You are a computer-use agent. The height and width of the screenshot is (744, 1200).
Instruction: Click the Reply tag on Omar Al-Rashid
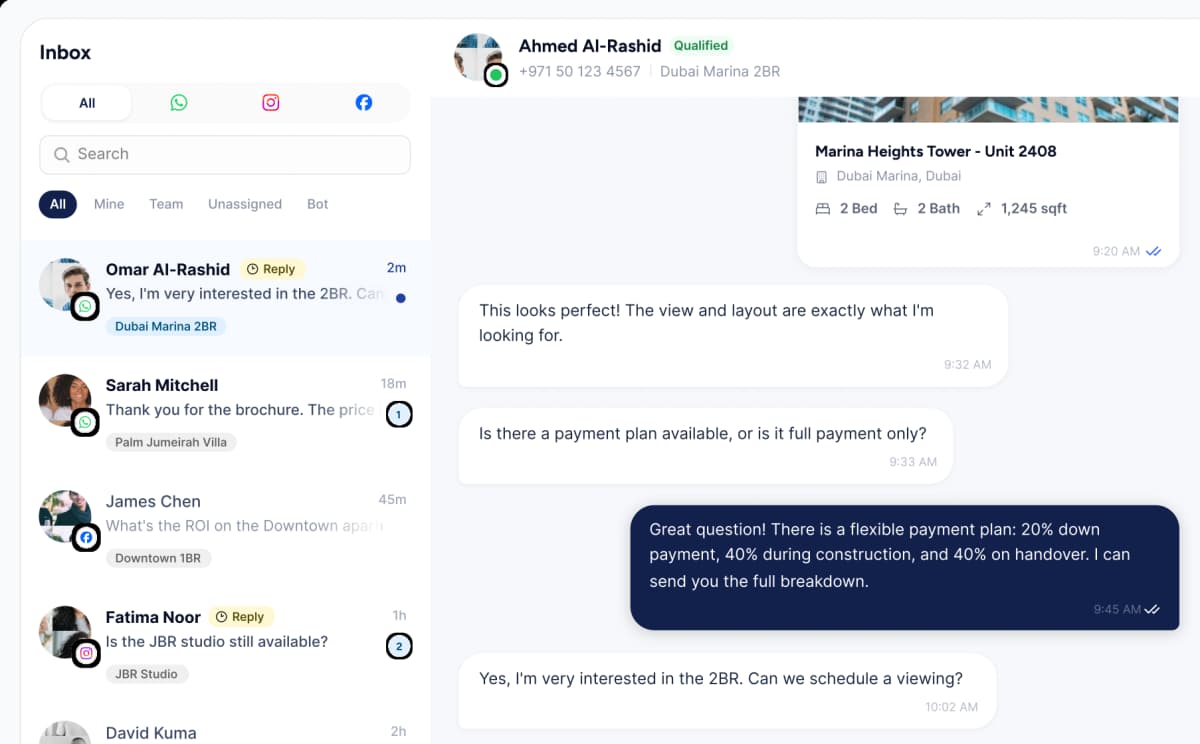272,269
